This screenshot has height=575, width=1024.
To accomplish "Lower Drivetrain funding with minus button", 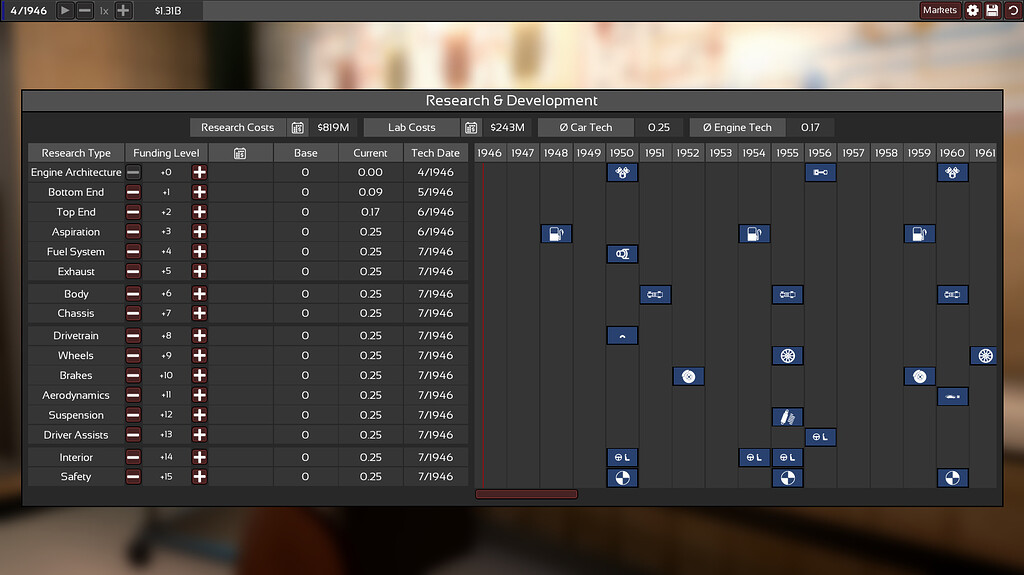I will 133,336.
